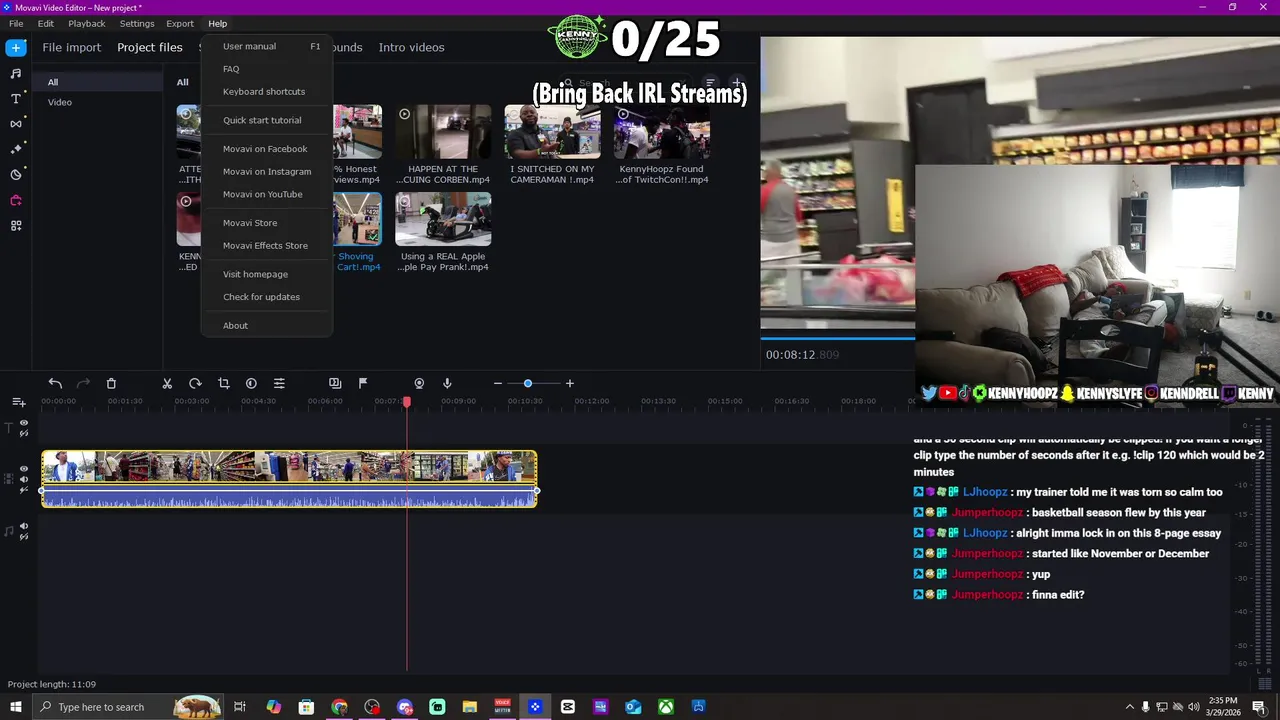
Task: Click the Redo arrow in timeline toolbar
Action: coord(83,383)
